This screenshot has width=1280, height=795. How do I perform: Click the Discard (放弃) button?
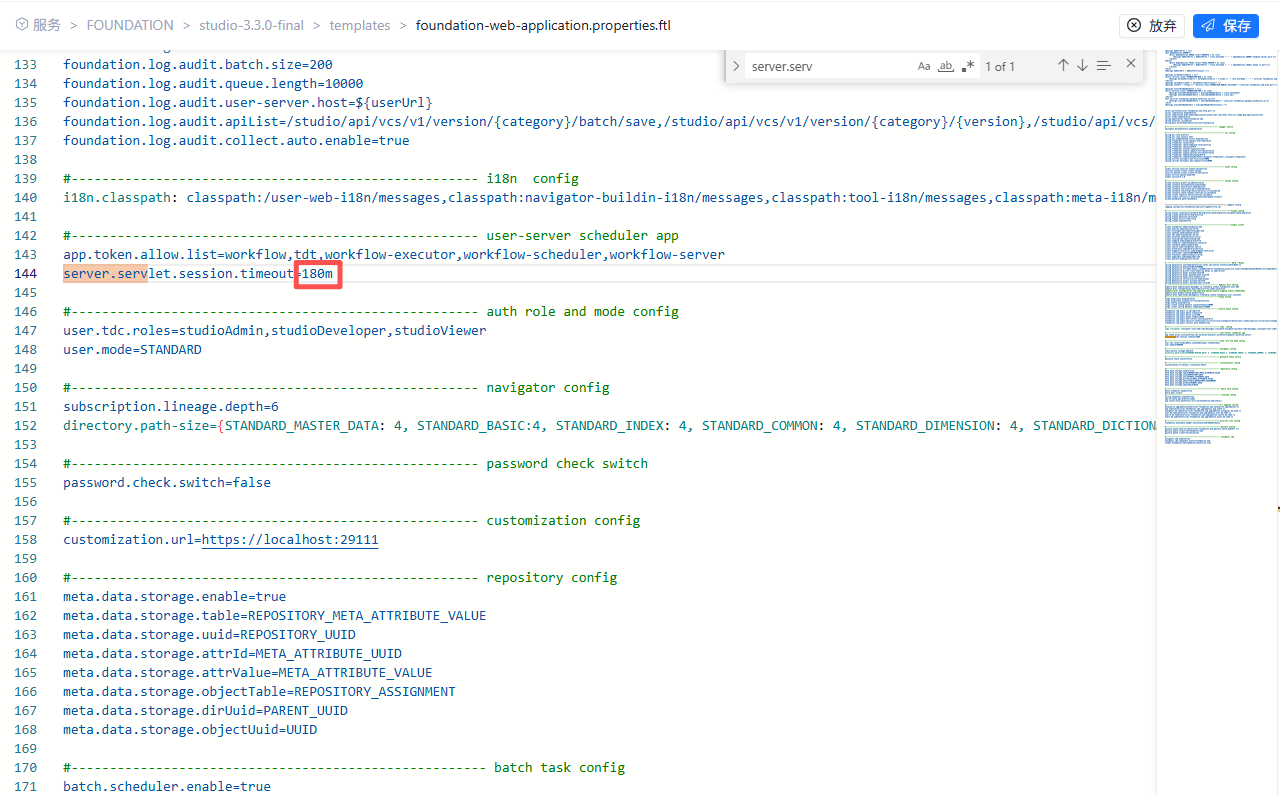point(1151,25)
